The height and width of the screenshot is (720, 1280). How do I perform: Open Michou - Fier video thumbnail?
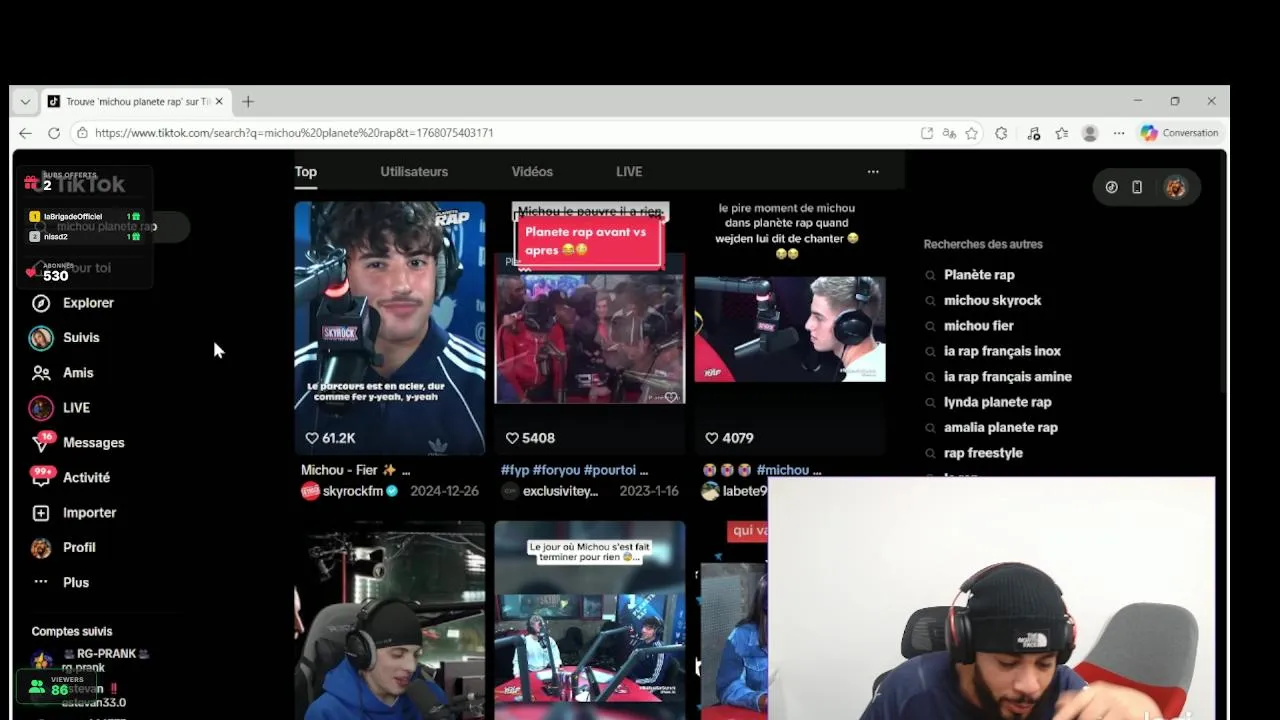[x=390, y=328]
